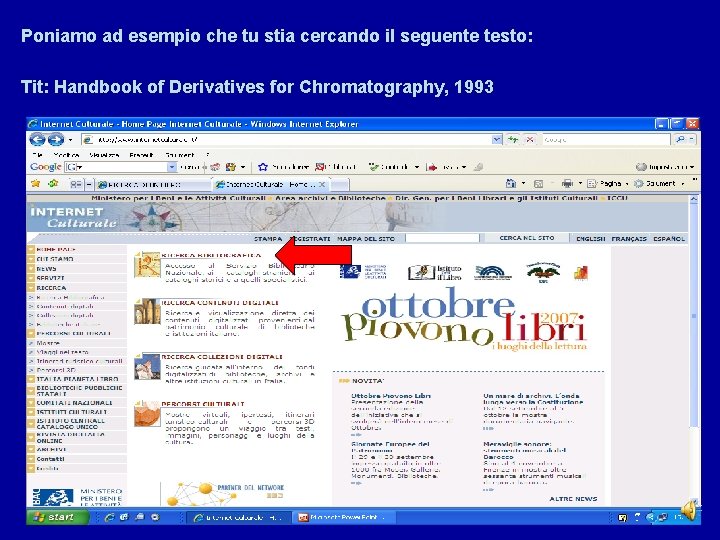This screenshot has height=540, width=720.
Task: Click the red Stop loading icon
Action: point(530,140)
